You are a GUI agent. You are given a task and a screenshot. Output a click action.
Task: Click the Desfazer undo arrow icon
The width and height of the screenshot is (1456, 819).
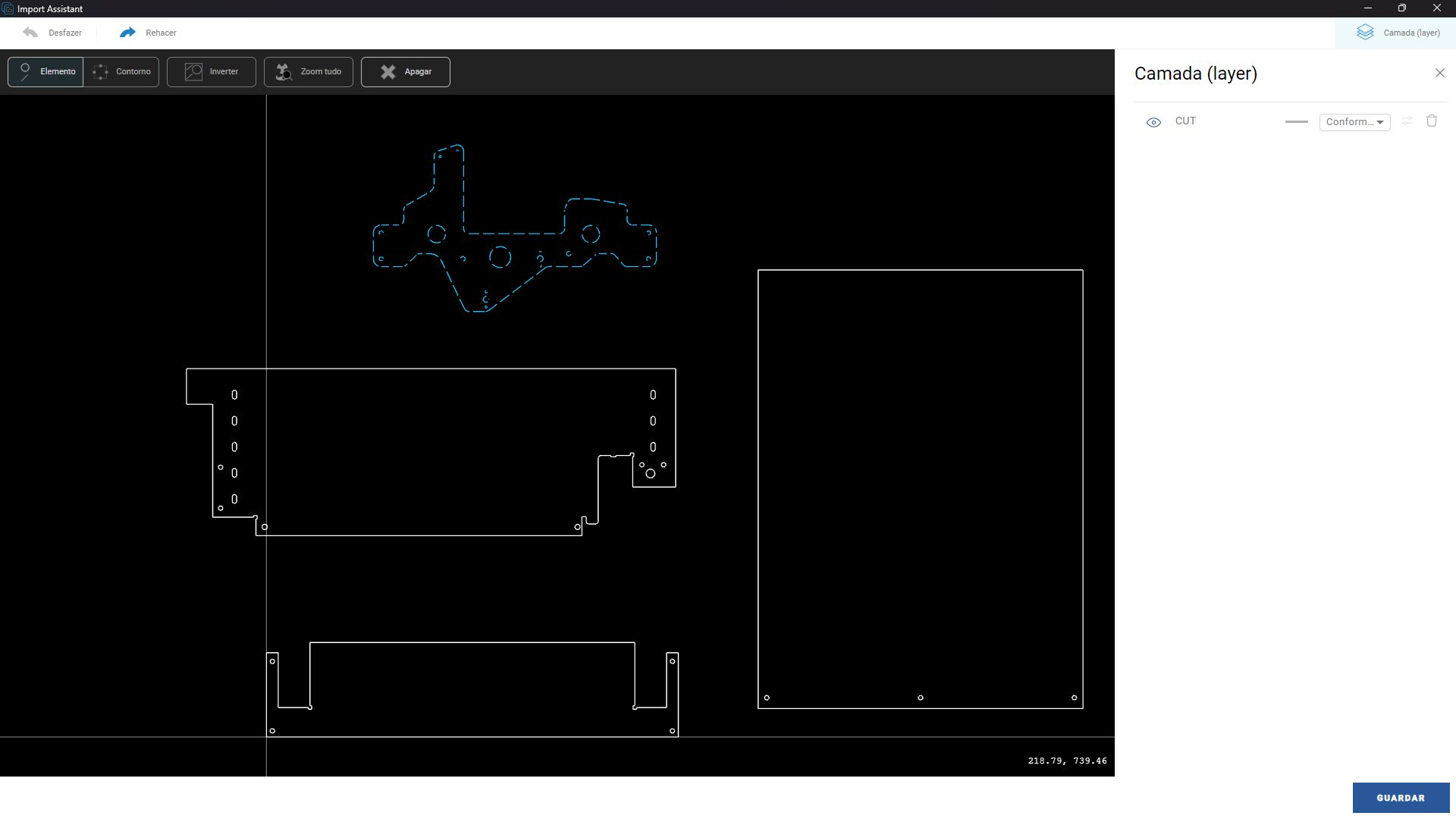pyautogui.click(x=30, y=33)
